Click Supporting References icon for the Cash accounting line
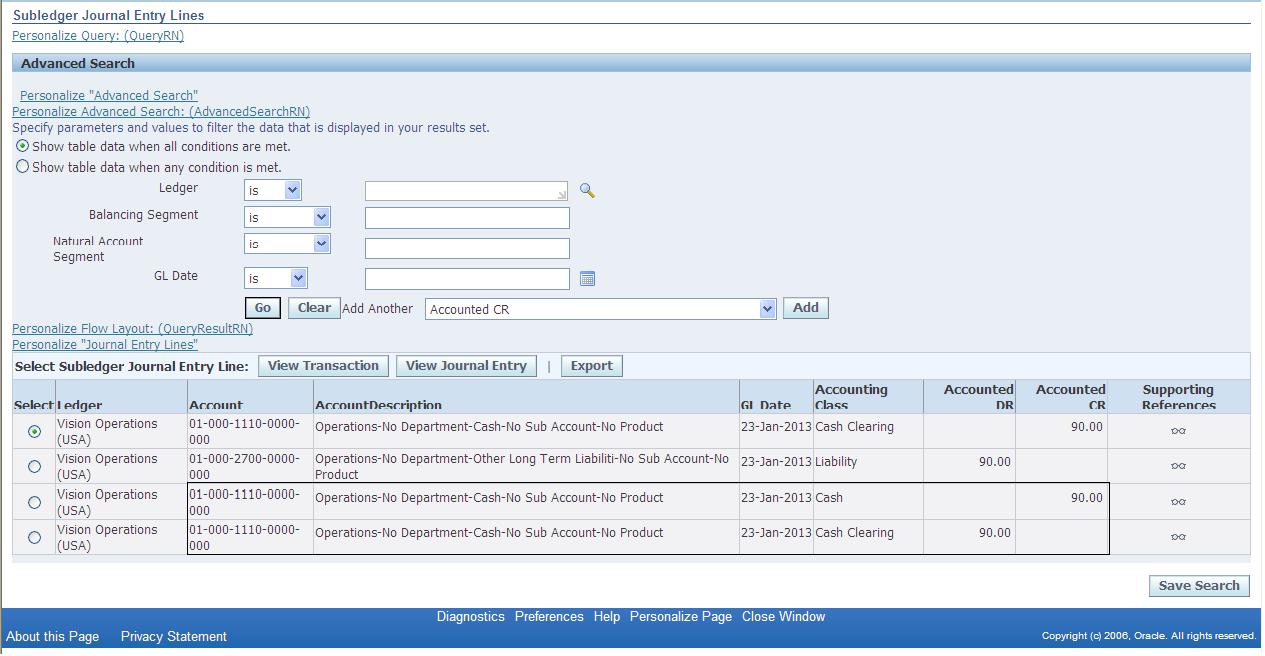Screen dimensions: 1265x656 (1179, 501)
